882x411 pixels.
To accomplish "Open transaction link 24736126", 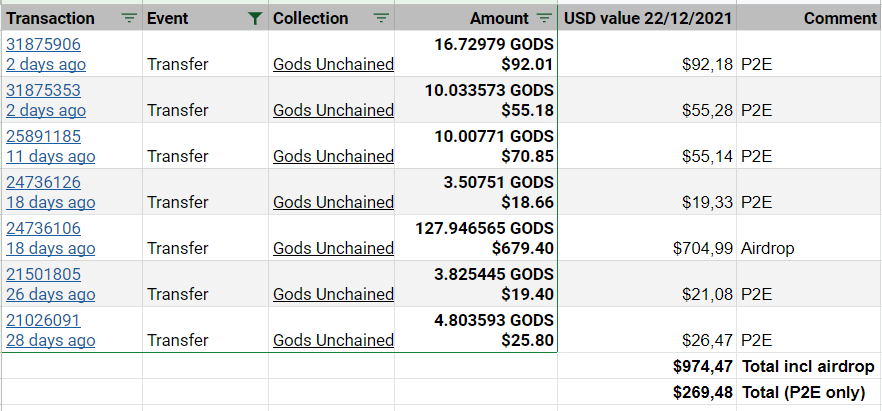I will point(43,182).
